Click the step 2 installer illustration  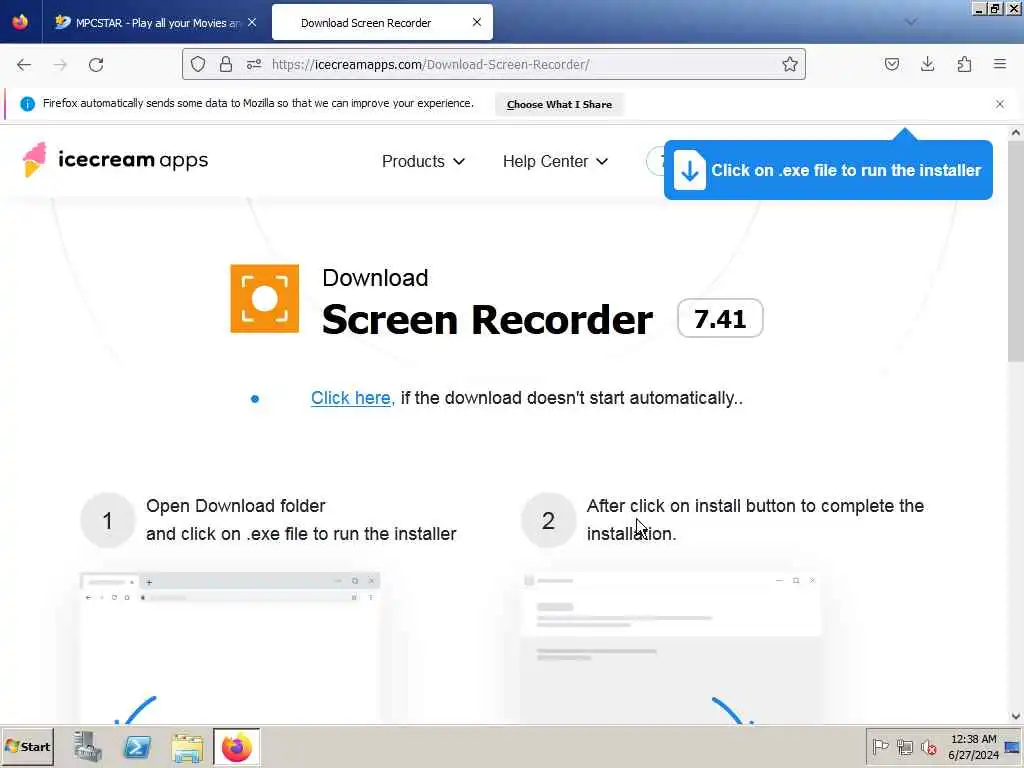(x=671, y=648)
